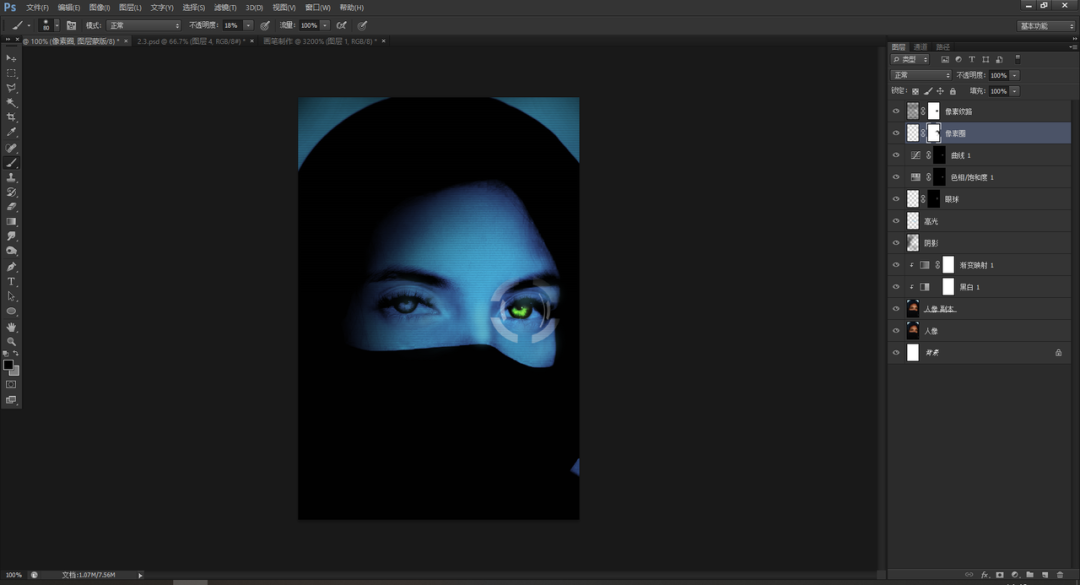Select the Pen tool
This screenshot has width=1080, height=585.
pos(11,267)
